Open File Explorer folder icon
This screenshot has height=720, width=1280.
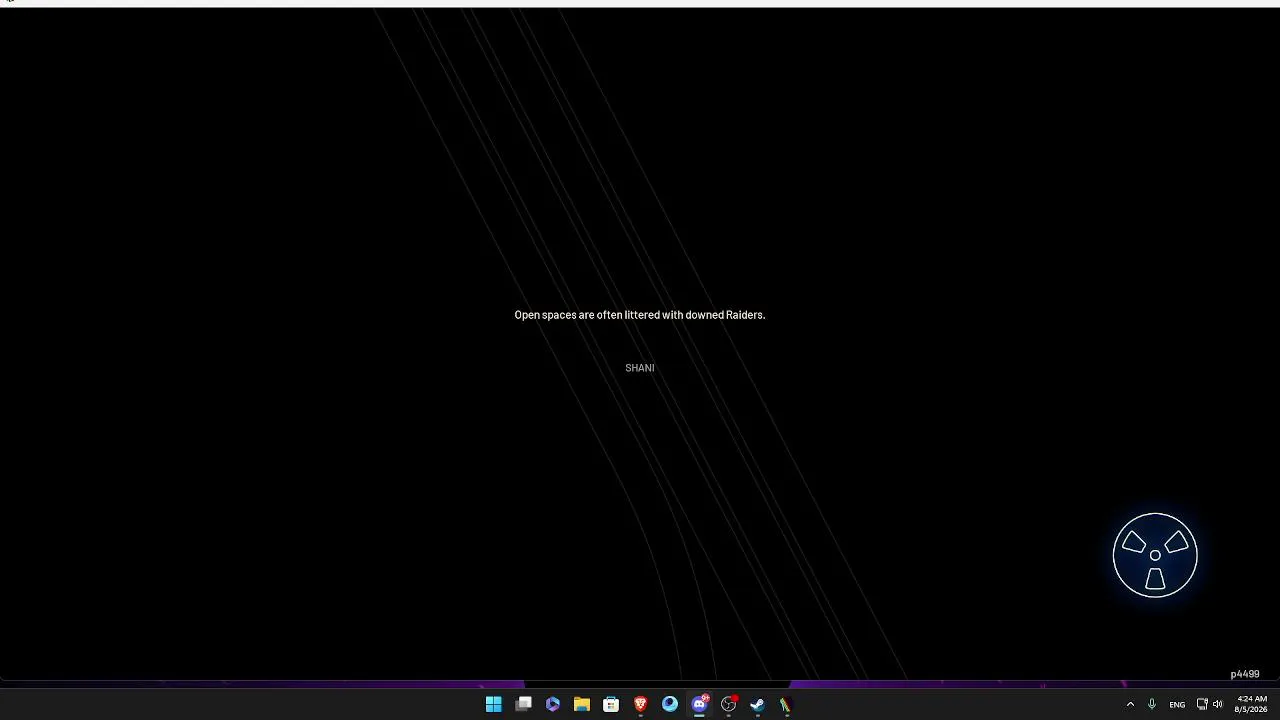[582, 704]
